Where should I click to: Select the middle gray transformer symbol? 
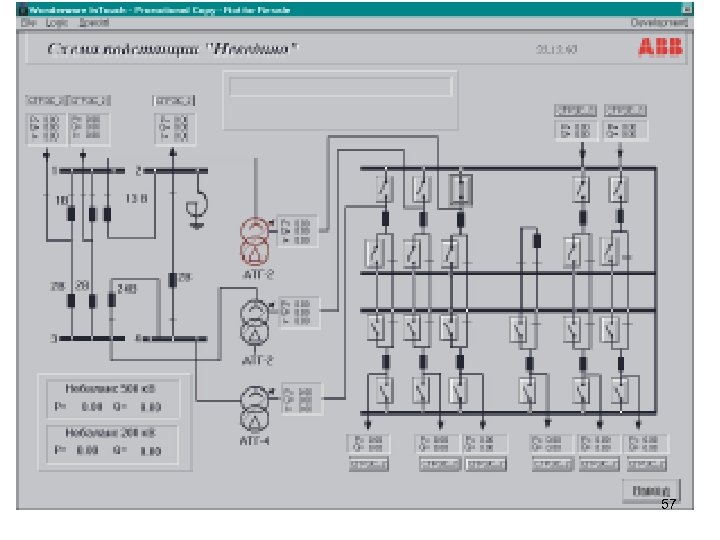tap(254, 323)
